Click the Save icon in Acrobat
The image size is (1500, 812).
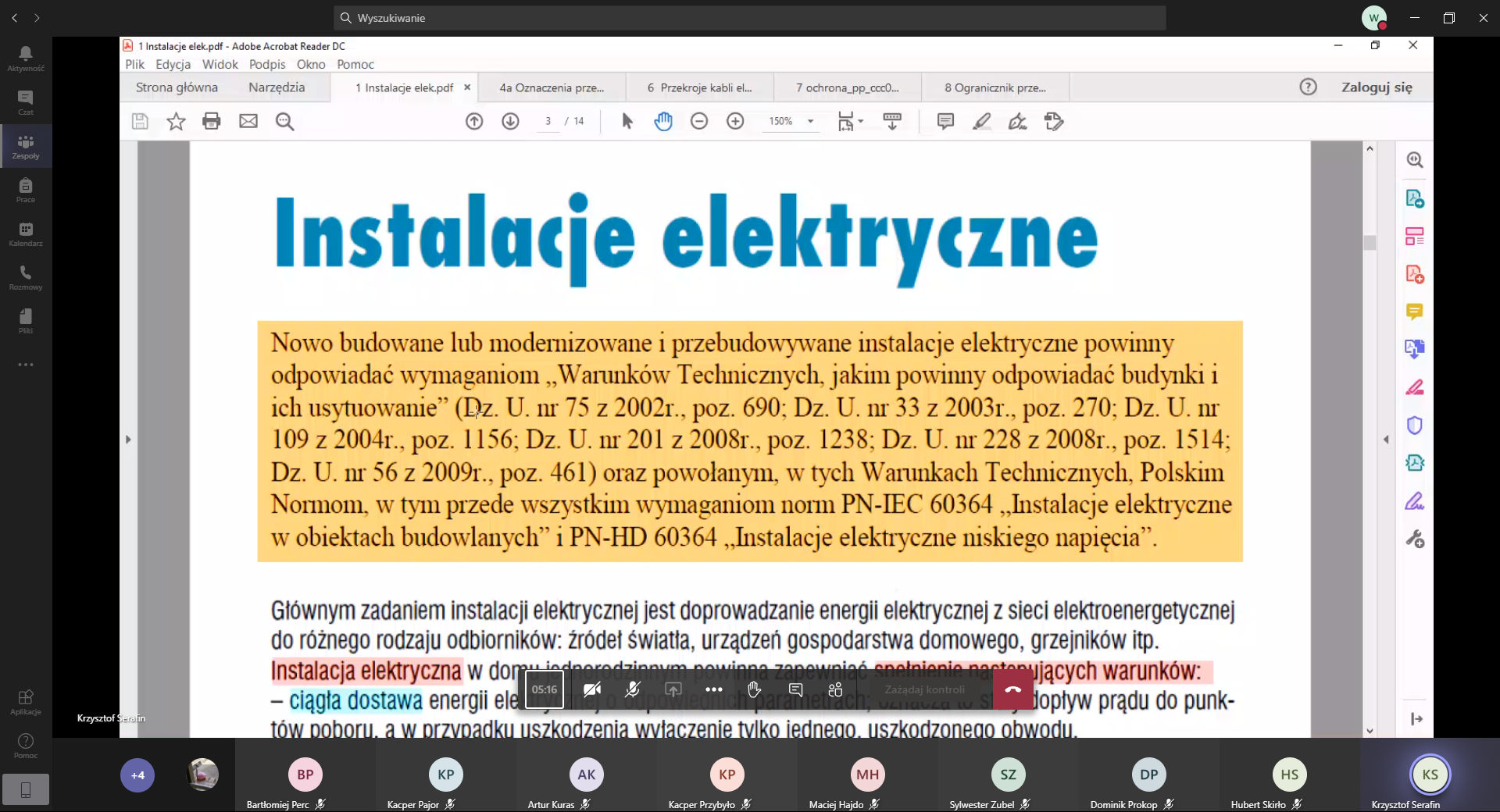139,121
